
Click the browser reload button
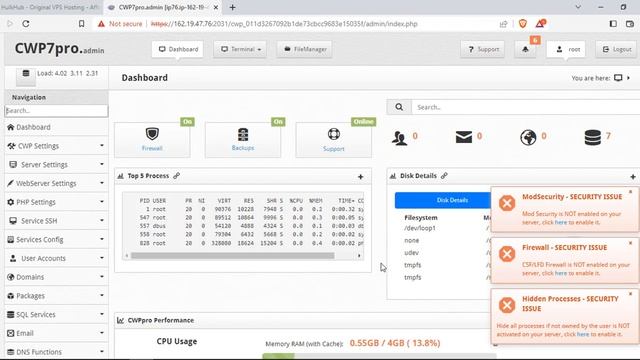pos(26,24)
